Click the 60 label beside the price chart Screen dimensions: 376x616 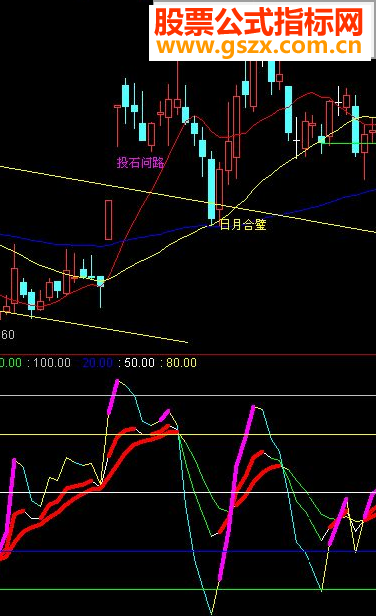pyautogui.click(x=7, y=335)
